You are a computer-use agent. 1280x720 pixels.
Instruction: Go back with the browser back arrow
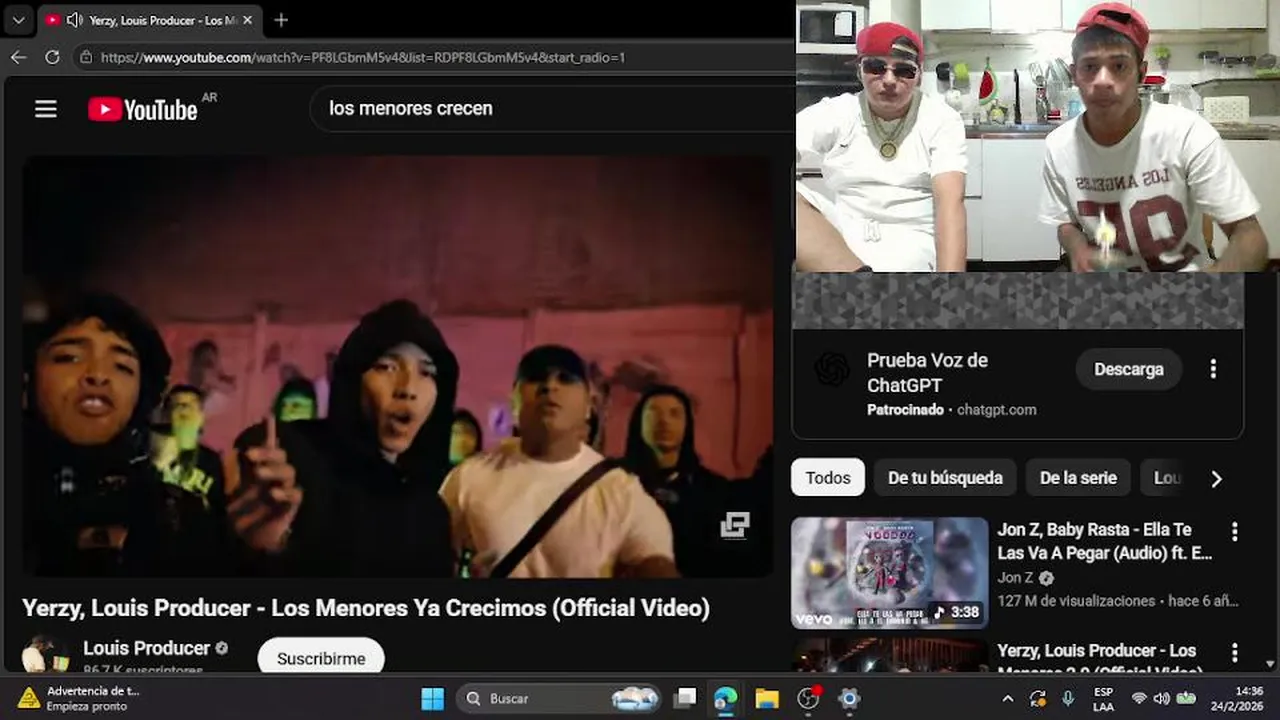coord(18,57)
